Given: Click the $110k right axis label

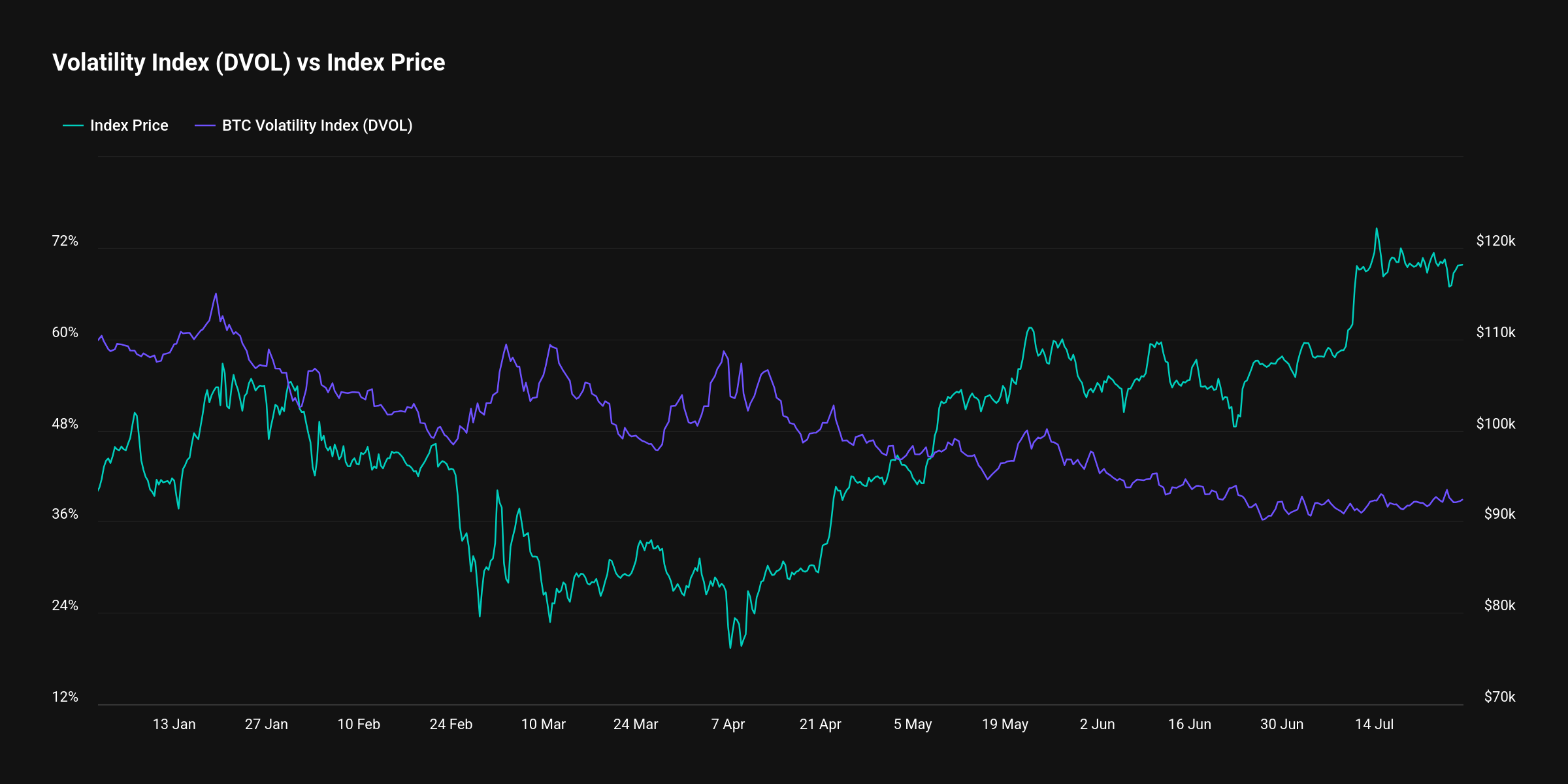Looking at the screenshot, I should click(1496, 333).
